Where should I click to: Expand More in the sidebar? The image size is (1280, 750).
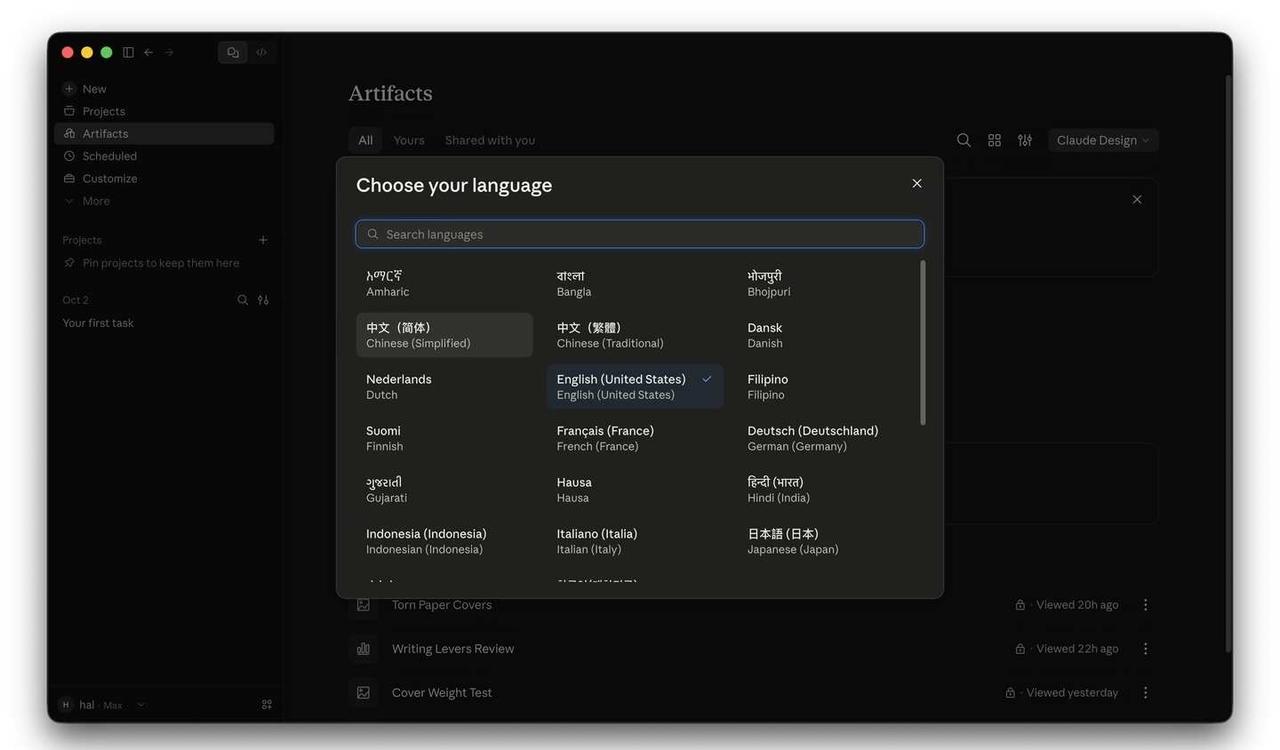point(164,201)
